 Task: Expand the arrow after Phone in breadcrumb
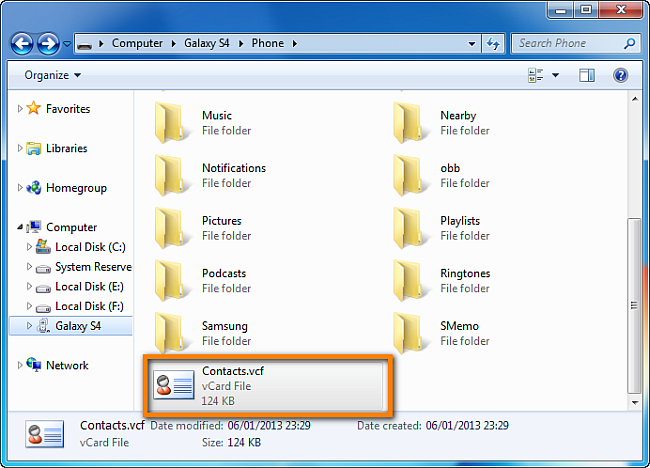[295, 44]
